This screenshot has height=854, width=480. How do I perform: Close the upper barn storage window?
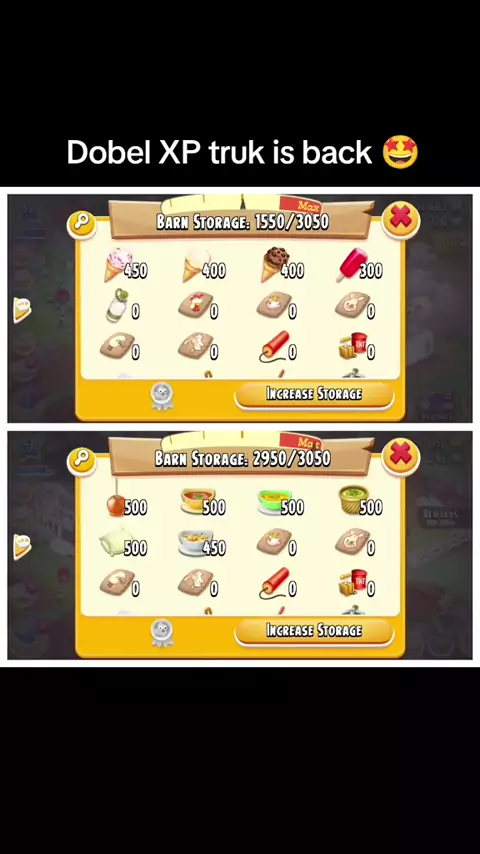400,219
